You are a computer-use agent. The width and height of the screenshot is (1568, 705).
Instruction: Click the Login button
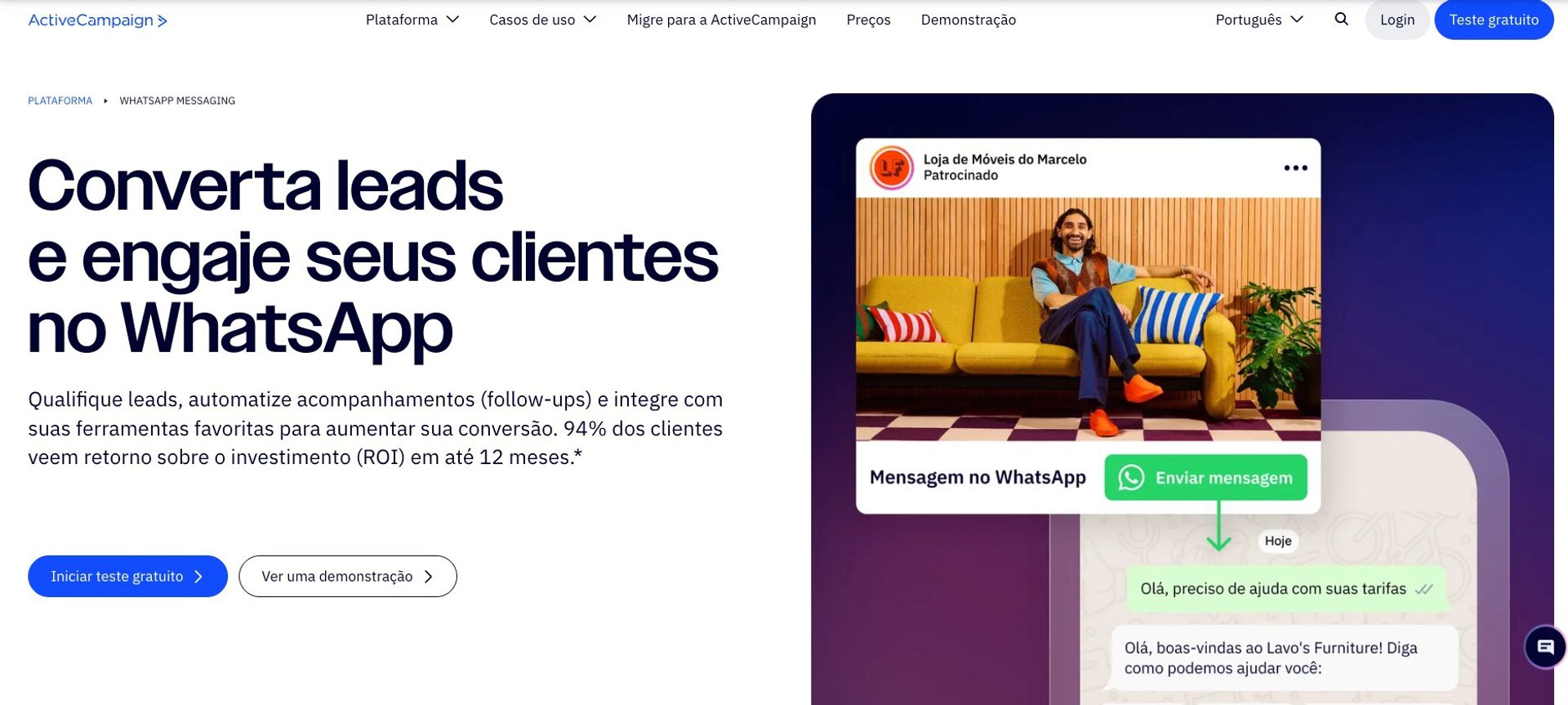tap(1397, 20)
